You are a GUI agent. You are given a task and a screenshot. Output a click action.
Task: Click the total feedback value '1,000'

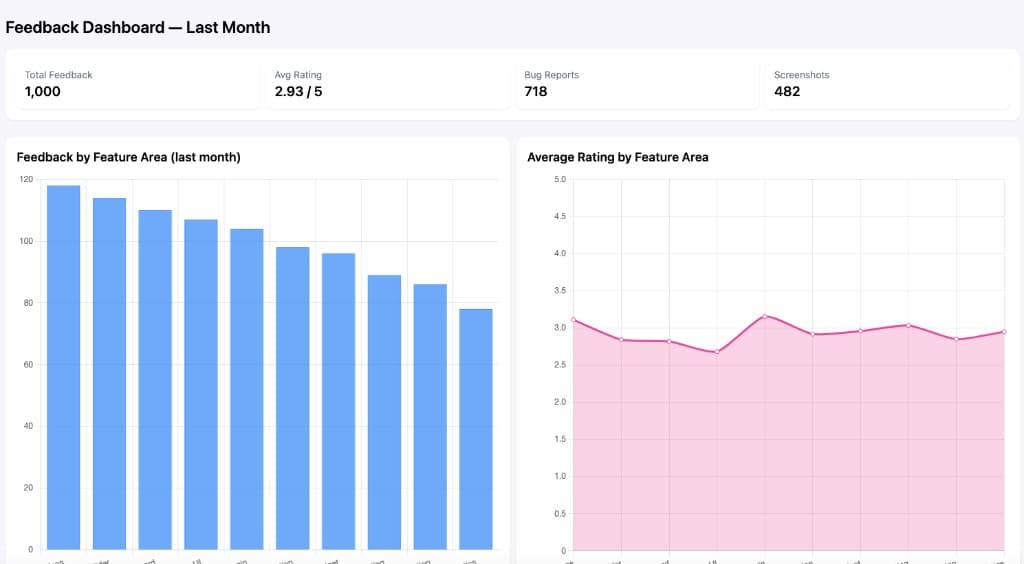point(42,91)
